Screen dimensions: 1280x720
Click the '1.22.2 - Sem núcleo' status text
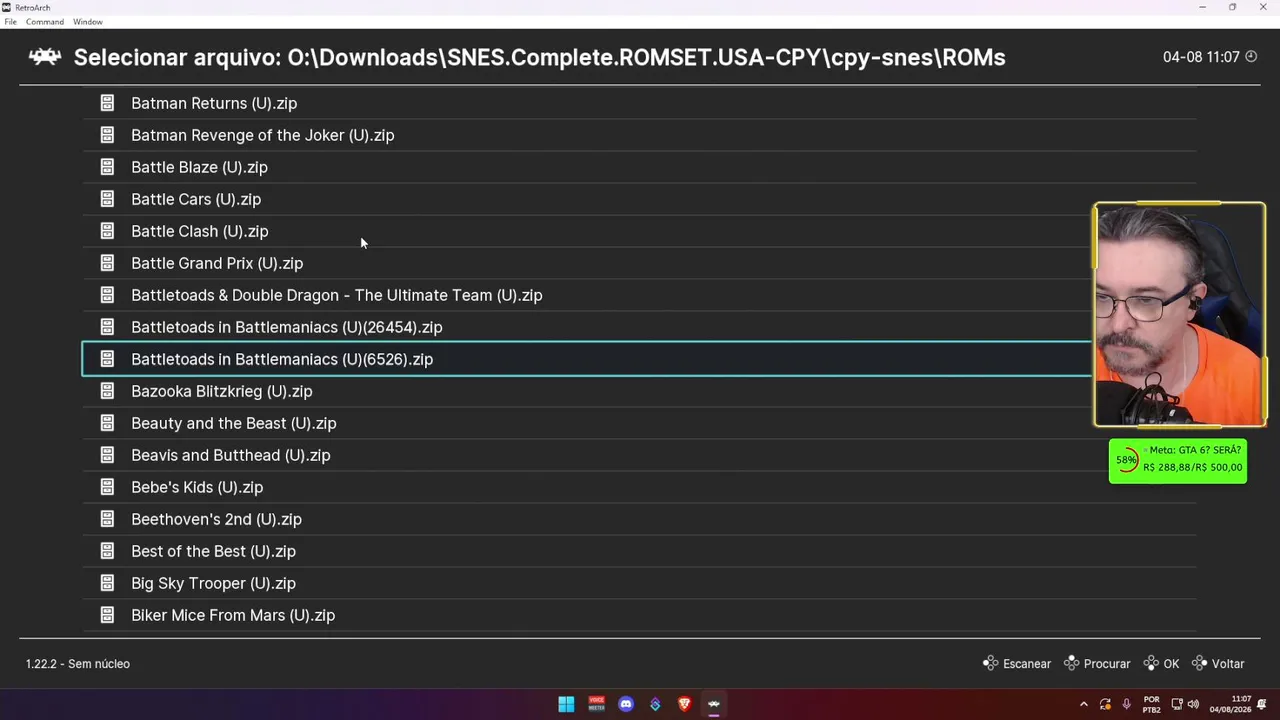click(78, 664)
